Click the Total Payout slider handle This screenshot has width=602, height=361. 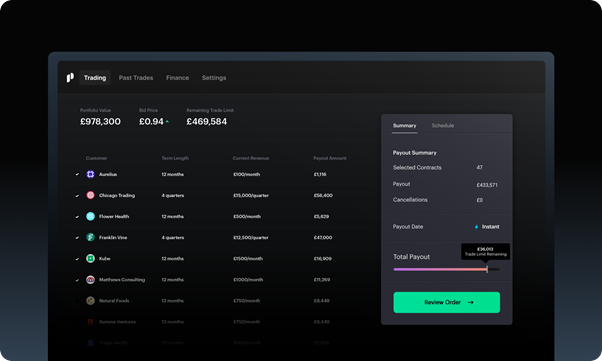pyautogui.click(x=487, y=269)
